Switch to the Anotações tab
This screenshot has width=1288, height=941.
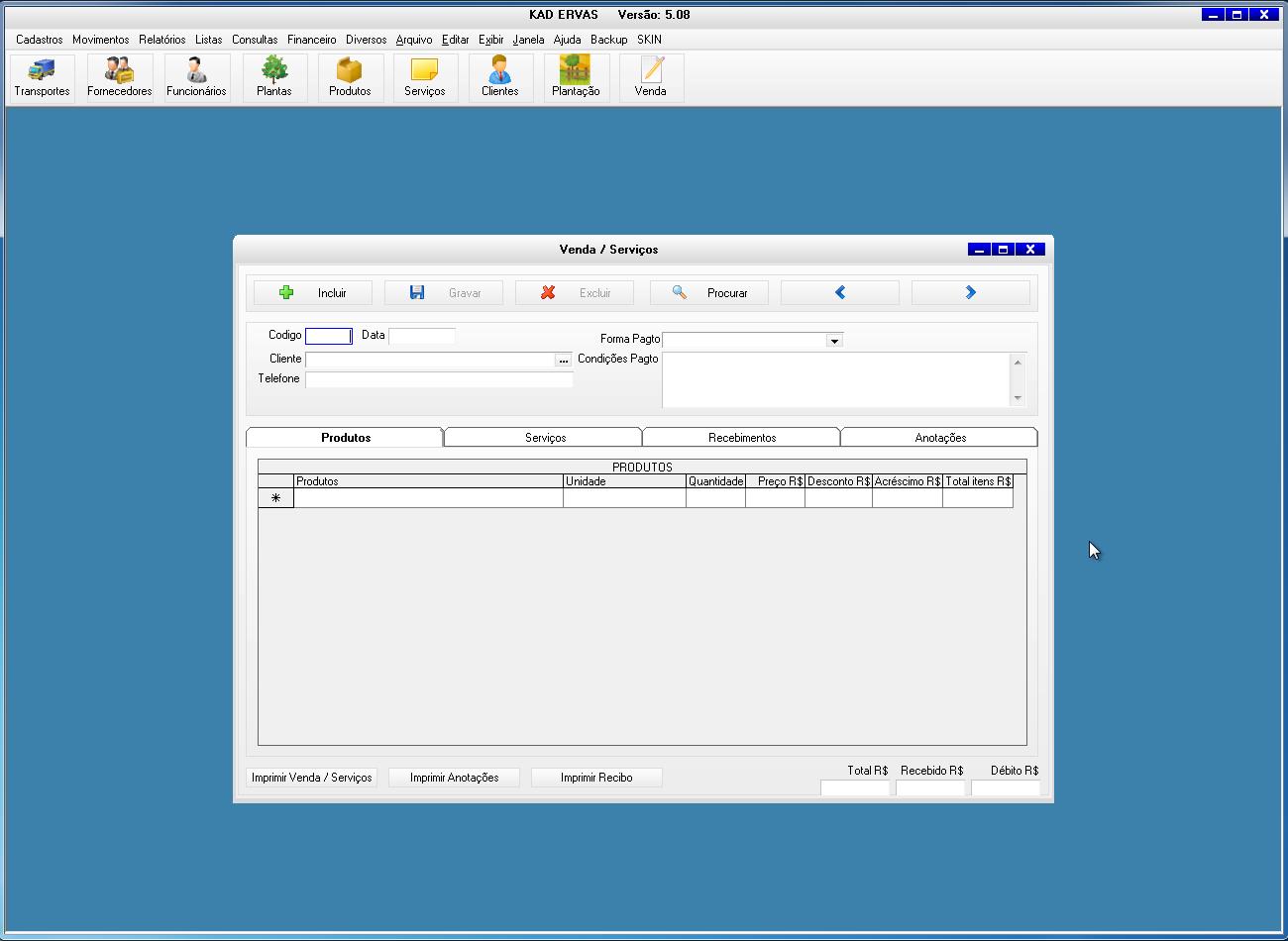940,437
